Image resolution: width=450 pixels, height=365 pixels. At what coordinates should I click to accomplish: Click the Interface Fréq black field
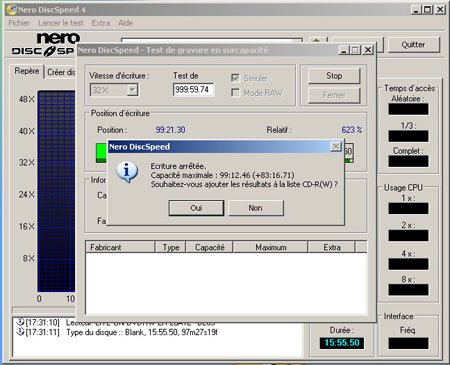coord(408,343)
